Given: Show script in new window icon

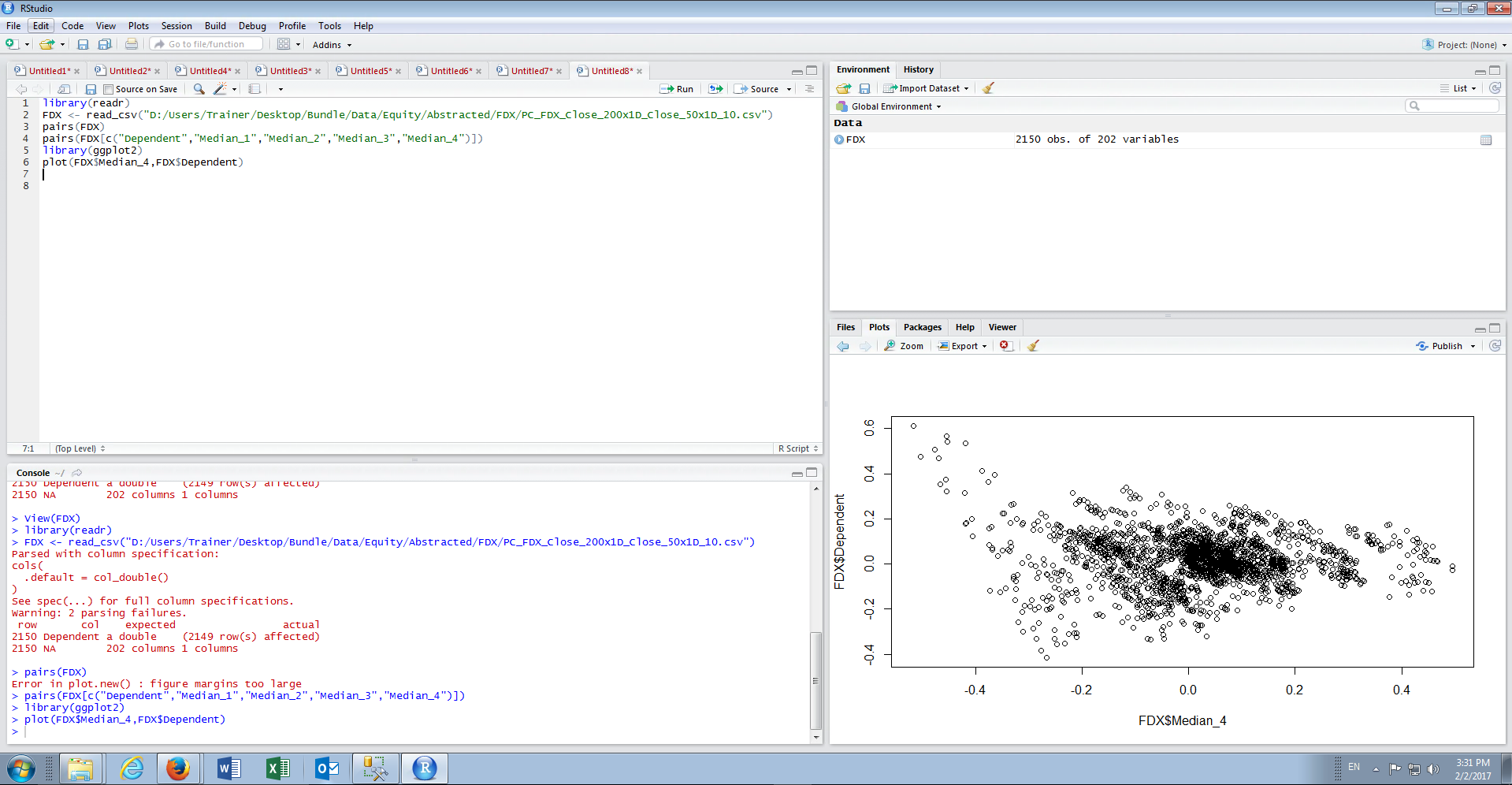Looking at the screenshot, I should point(64,89).
